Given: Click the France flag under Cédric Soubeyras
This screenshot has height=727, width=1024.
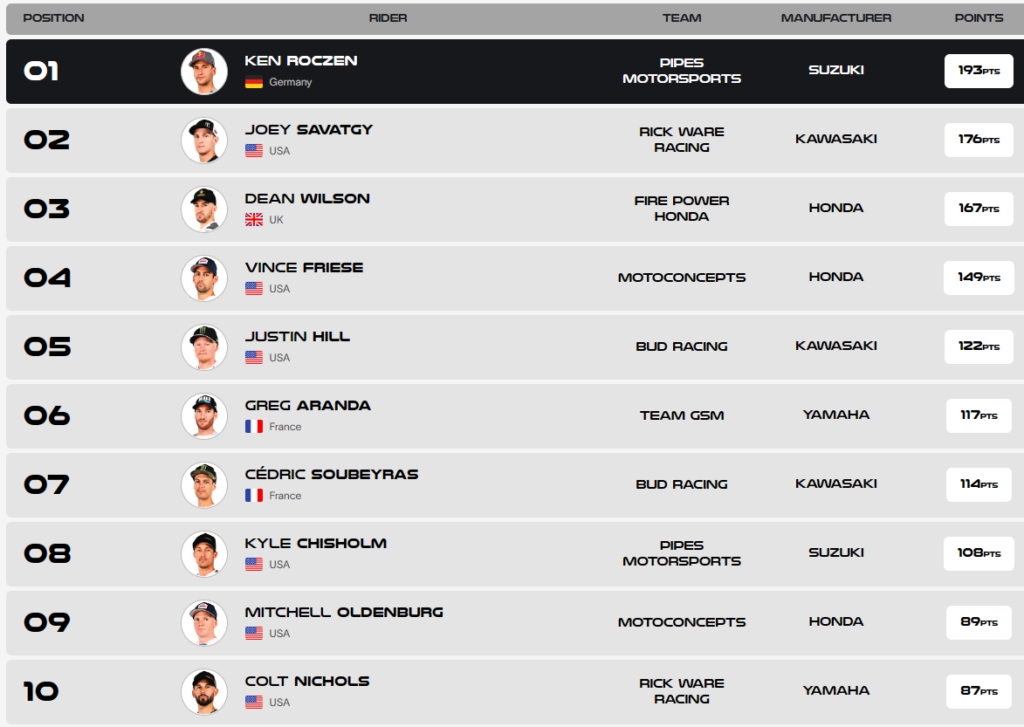Looking at the screenshot, I should (254, 496).
